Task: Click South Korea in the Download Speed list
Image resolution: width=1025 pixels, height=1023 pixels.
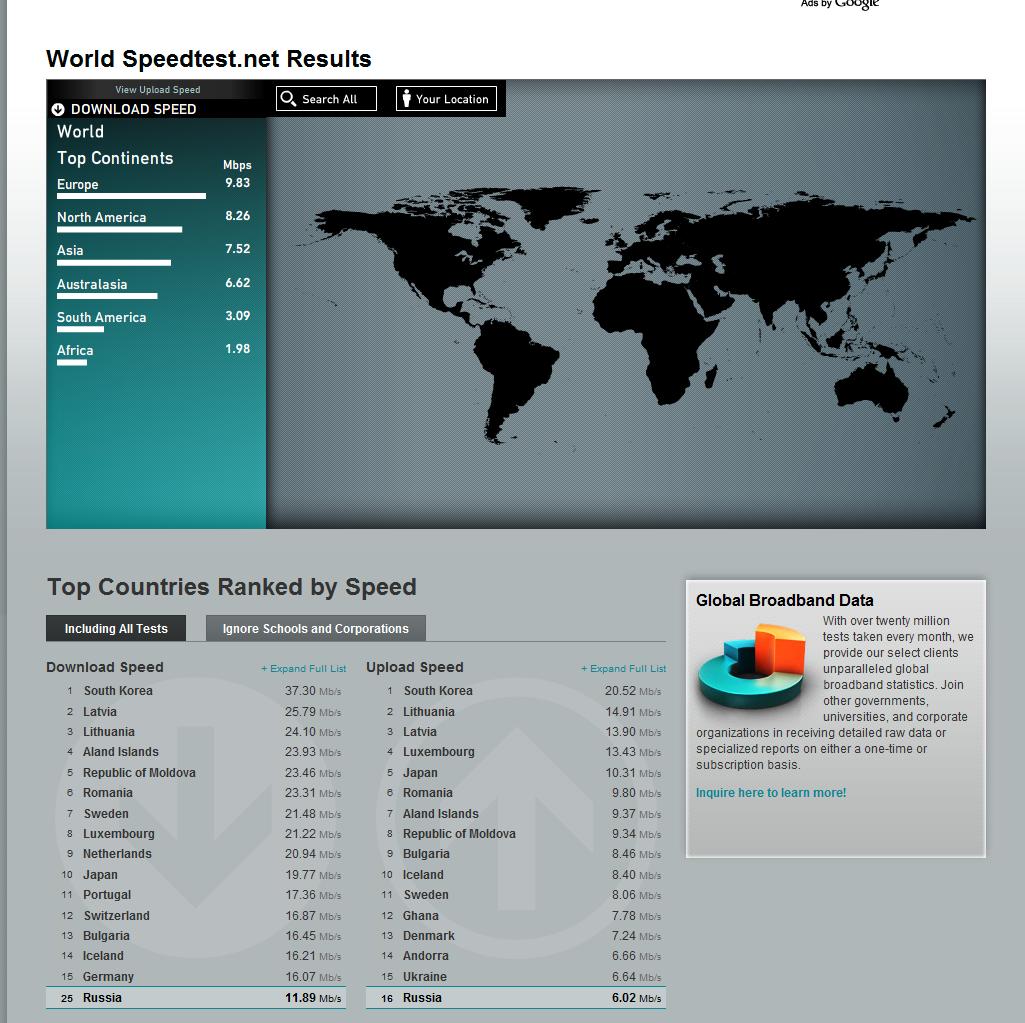Action: [118, 690]
